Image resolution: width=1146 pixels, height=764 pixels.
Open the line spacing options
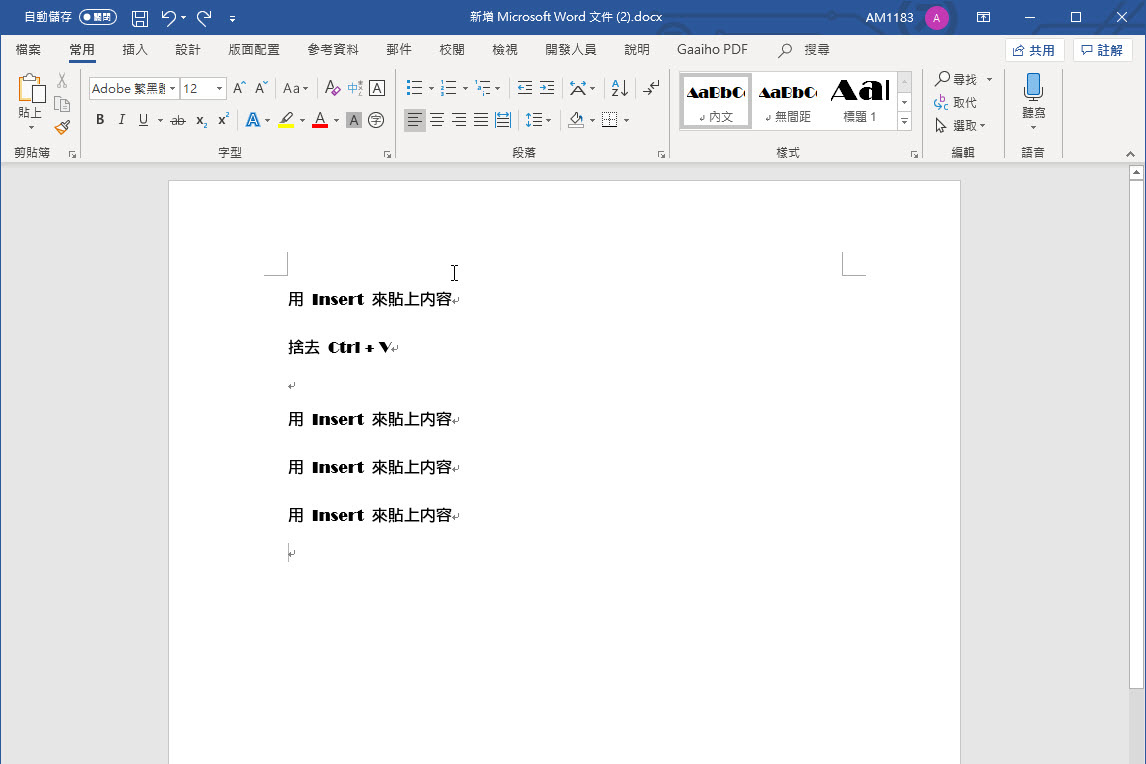click(538, 119)
